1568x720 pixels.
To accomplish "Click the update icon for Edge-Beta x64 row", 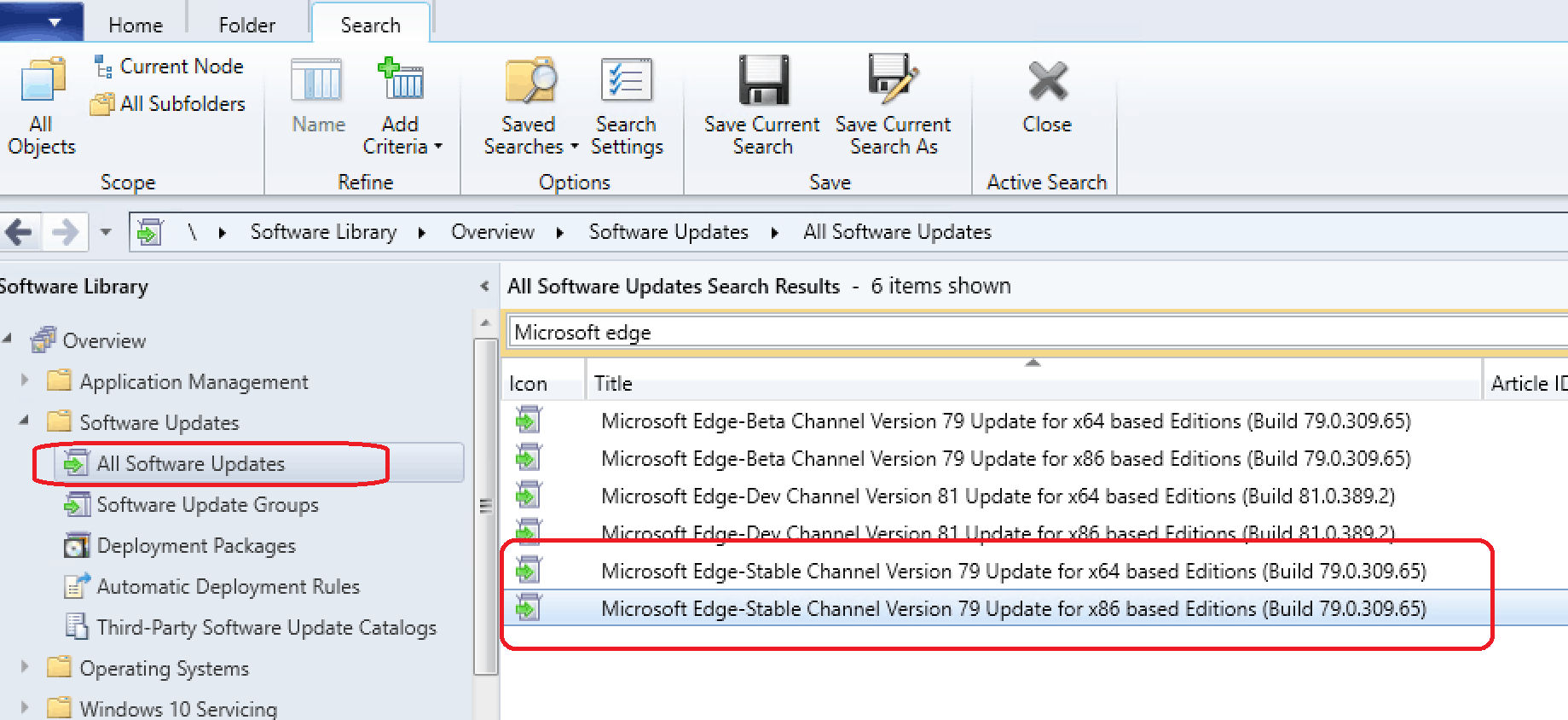I will pyautogui.click(x=529, y=420).
